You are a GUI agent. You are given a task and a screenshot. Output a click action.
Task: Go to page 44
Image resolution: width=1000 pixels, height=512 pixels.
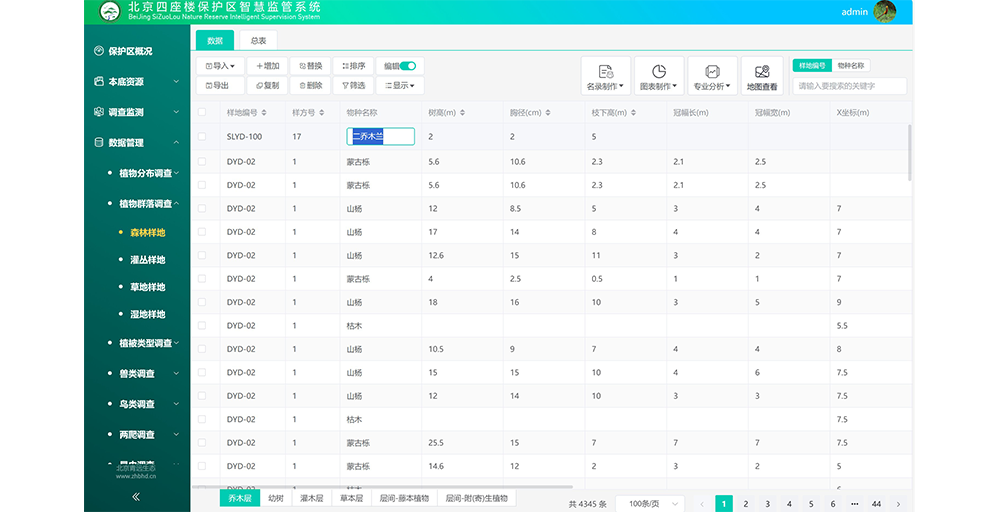[876, 504]
